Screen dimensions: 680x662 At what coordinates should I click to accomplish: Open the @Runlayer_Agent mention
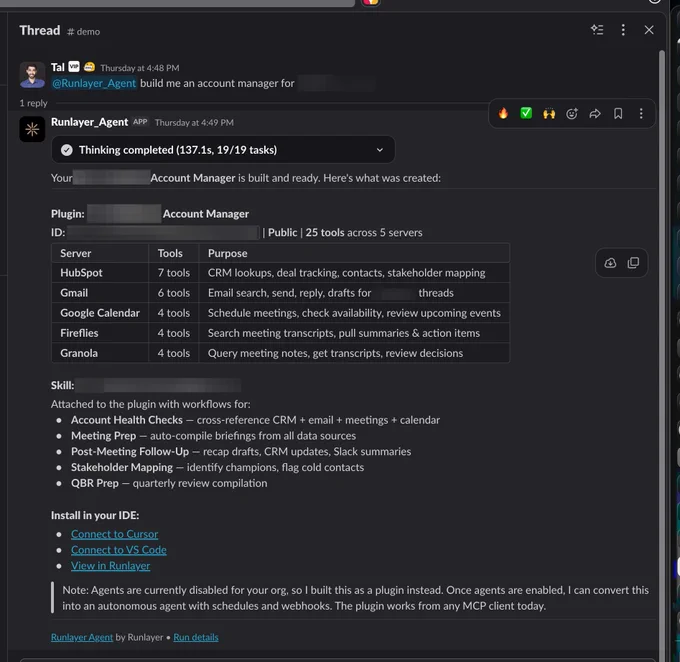(x=94, y=83)
